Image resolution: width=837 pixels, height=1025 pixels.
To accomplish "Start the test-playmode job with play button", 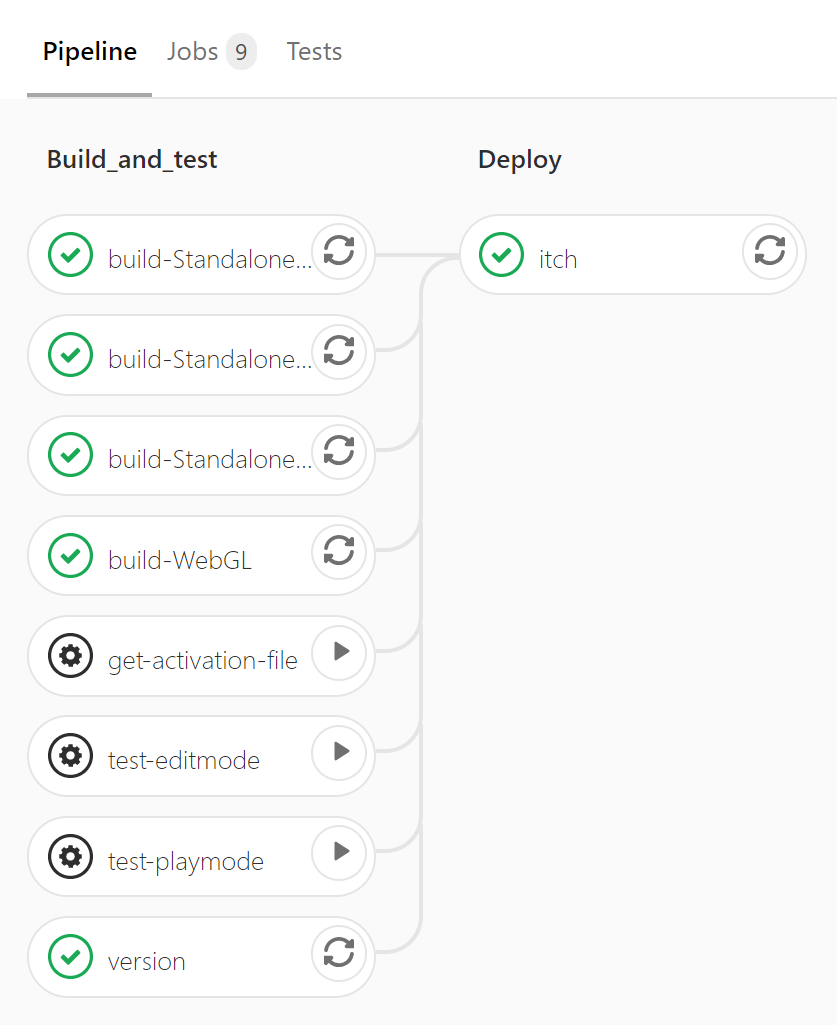I will 340,852.
